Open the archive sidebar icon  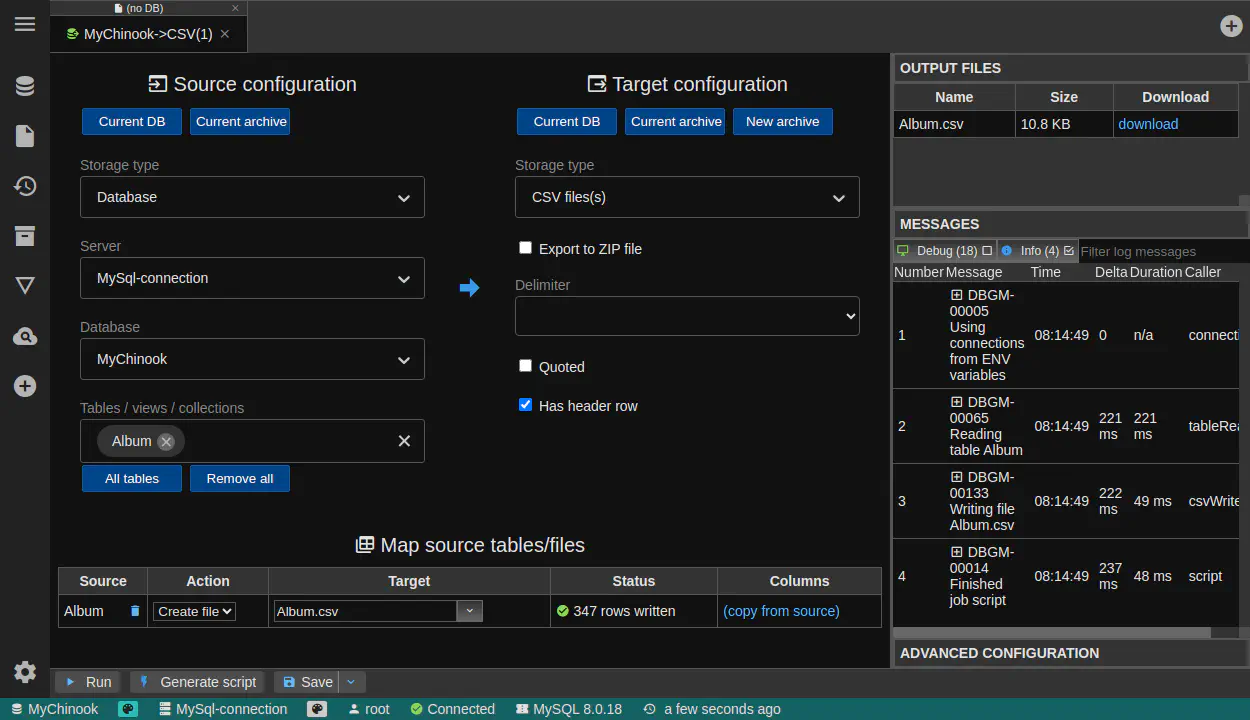pos(25,236)
